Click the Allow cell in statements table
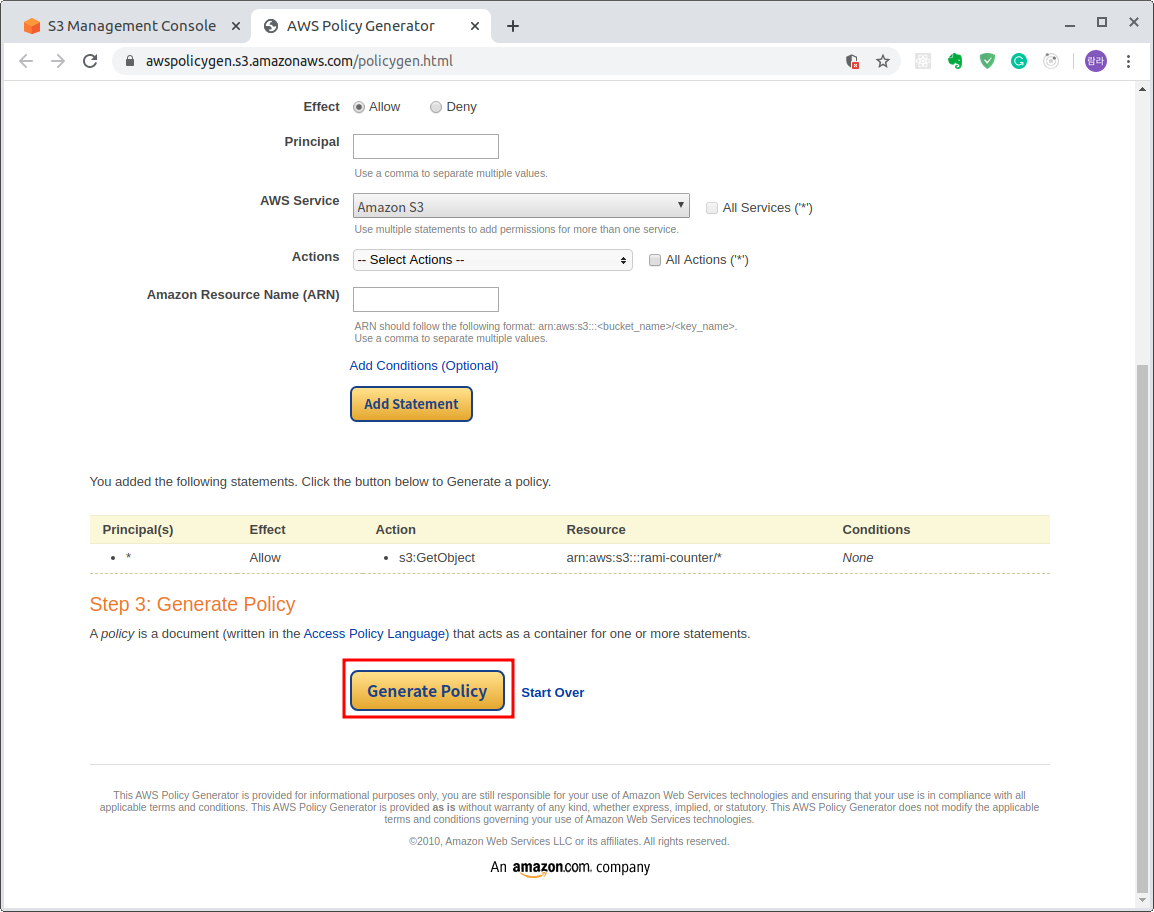Image resolution: width=1154 pixels, height=912 pixels. 265,558
